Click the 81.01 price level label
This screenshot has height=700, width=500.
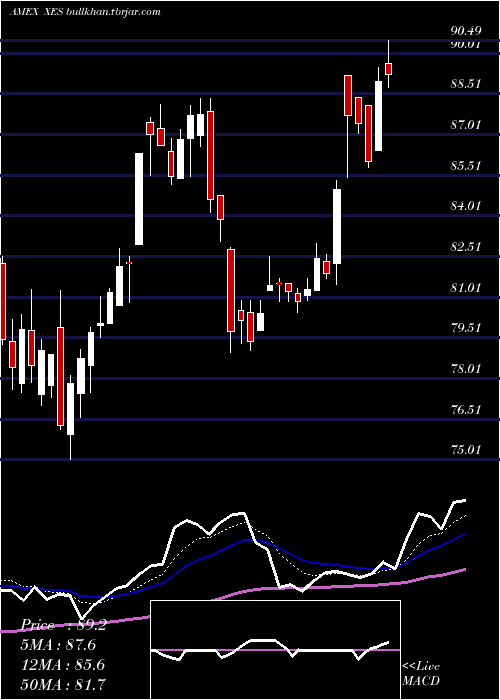(466, 288)
